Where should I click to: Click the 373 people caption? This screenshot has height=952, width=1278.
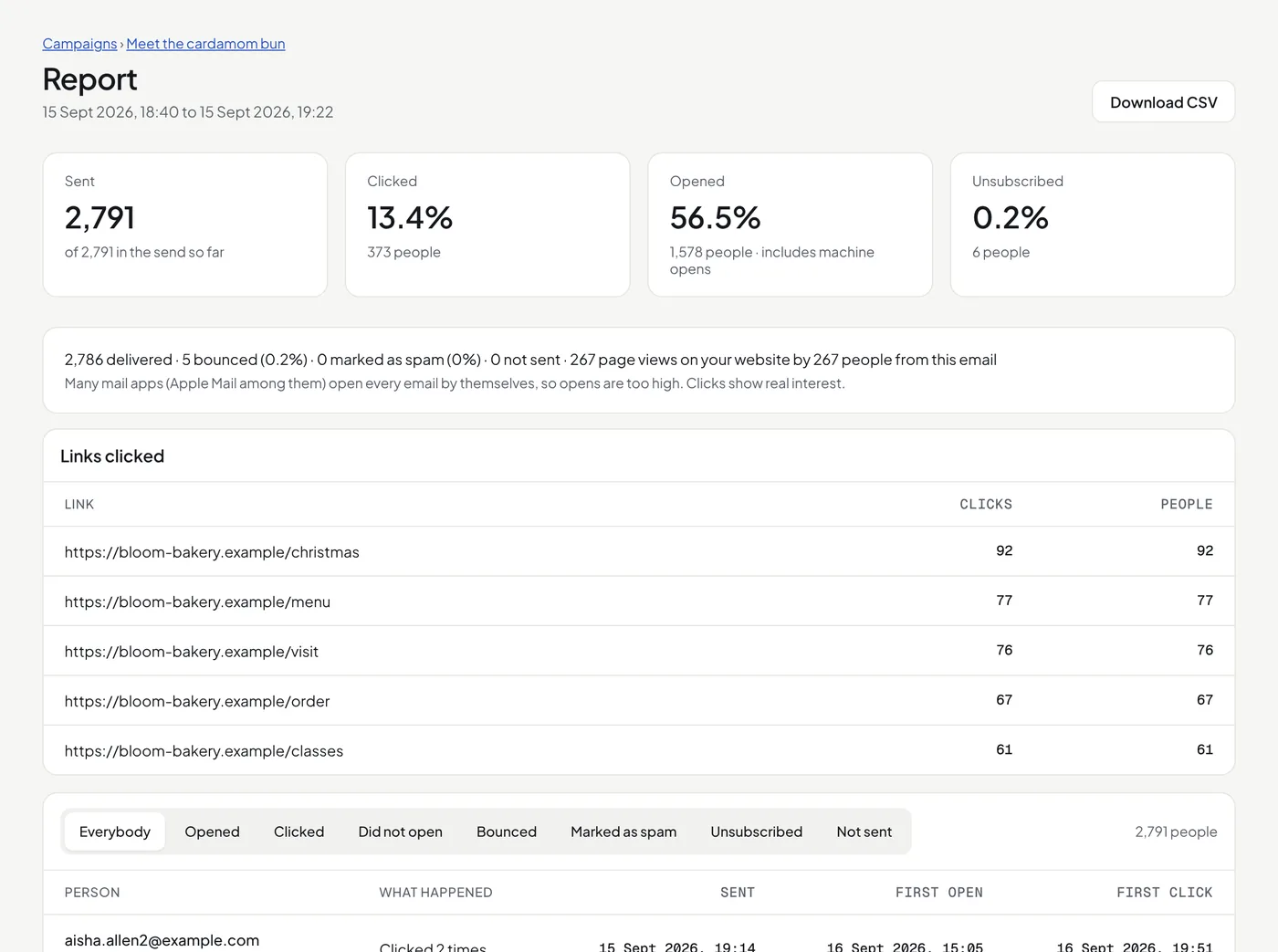[x=403, y=252]
